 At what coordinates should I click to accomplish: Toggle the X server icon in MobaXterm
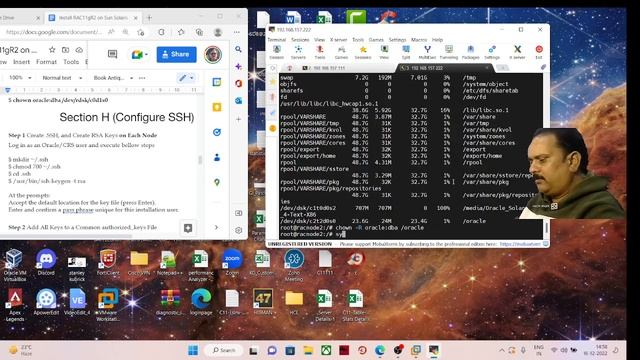(x=517, y=52)
